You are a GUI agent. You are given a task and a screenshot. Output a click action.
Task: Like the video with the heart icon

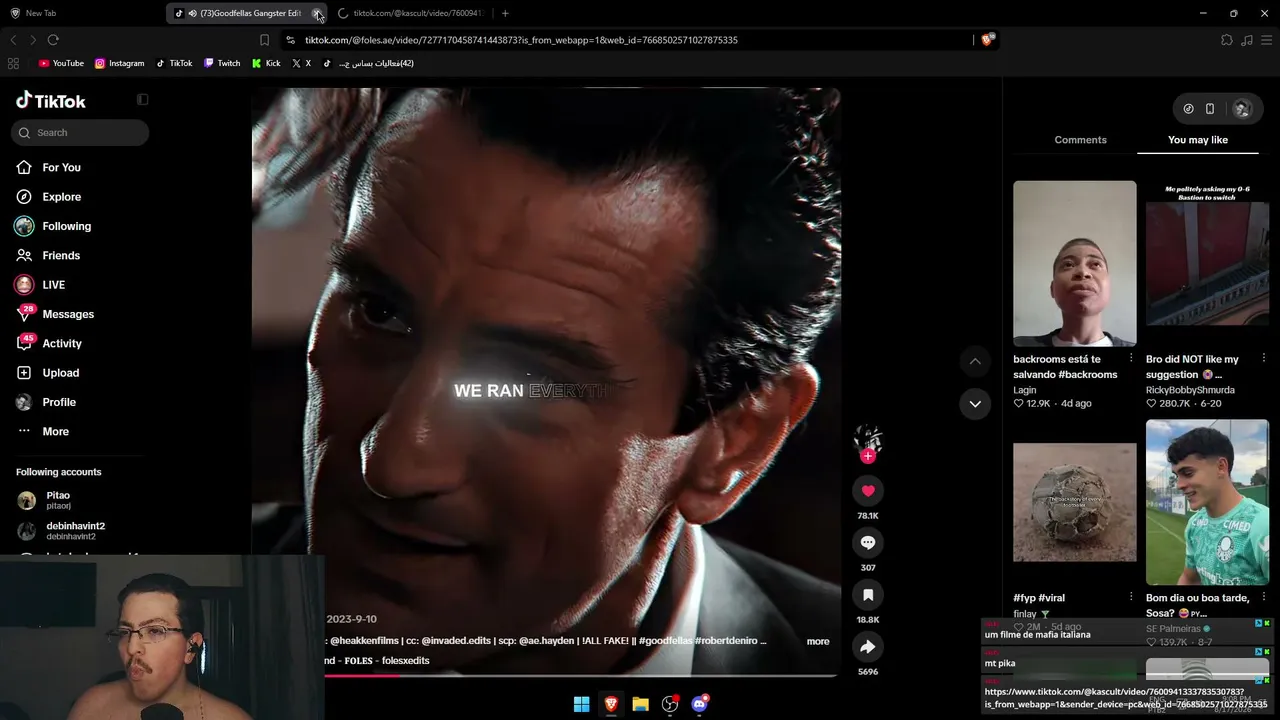click(x=868, y=491)
